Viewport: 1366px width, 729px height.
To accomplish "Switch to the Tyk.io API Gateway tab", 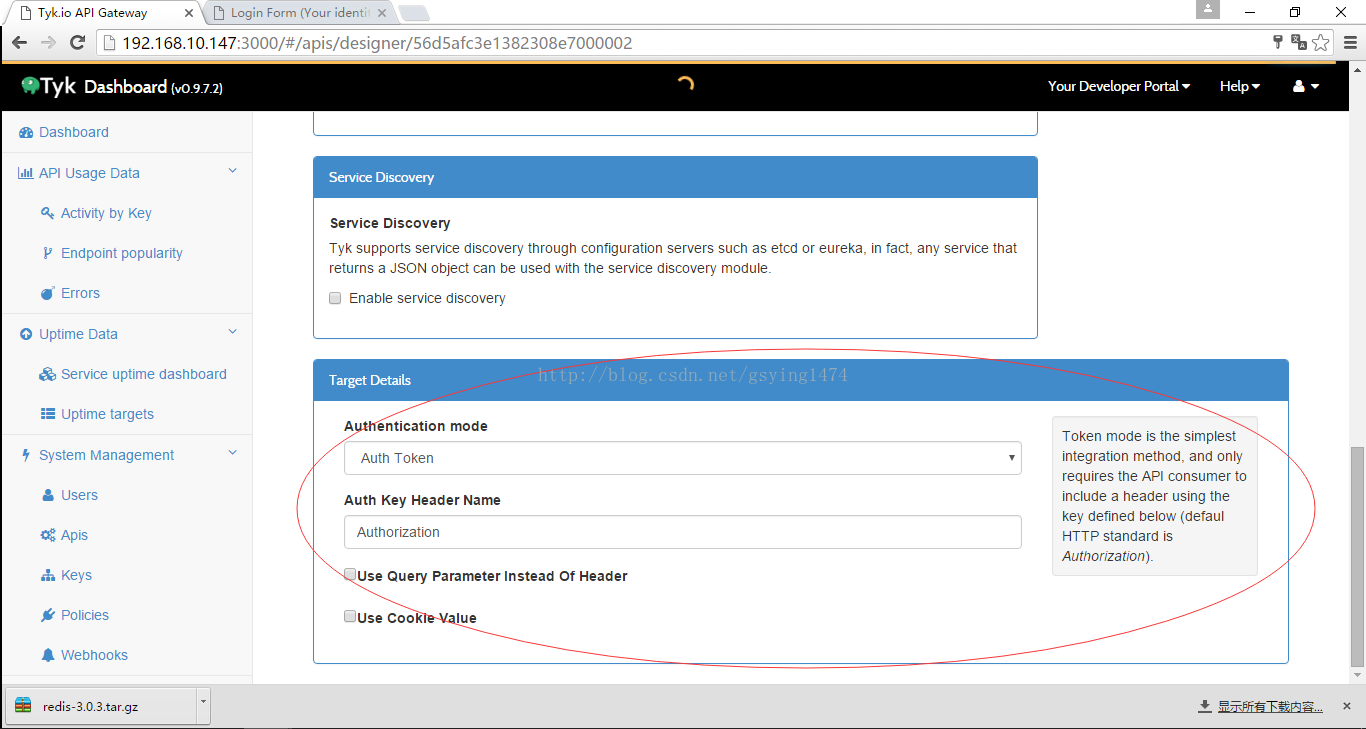I will coord(103,13).
